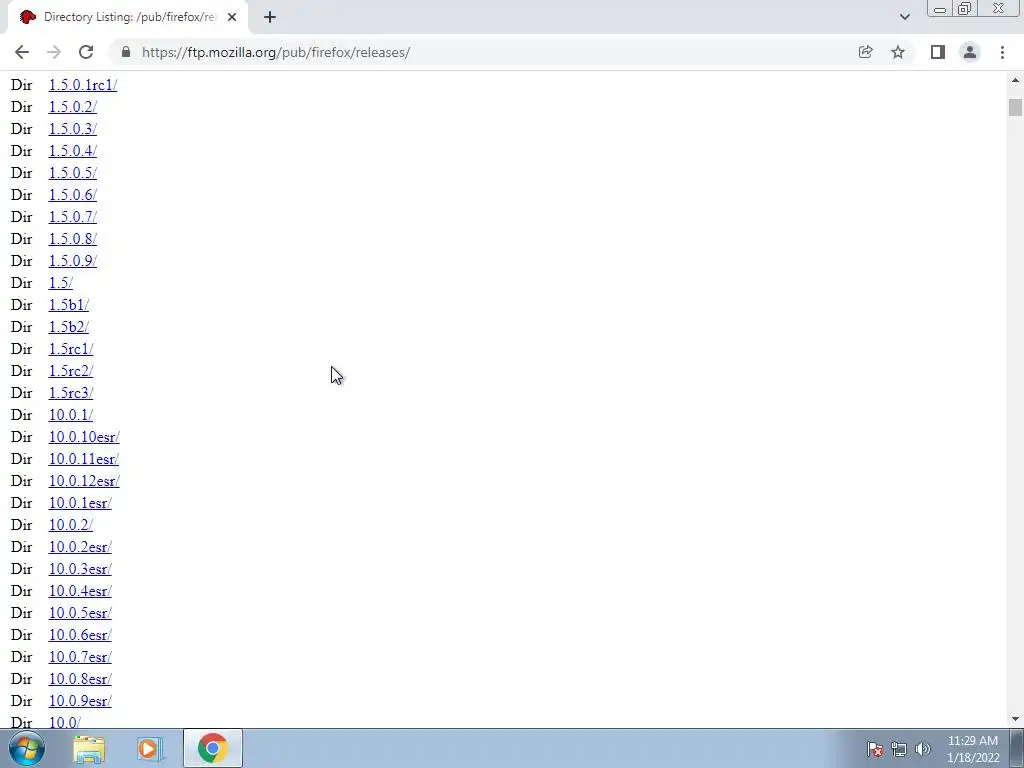The width and height of the screenshot is (1024, 768).
Task: Open the 10.0.6esr/ directory
Action: click(x=80, y=635)
